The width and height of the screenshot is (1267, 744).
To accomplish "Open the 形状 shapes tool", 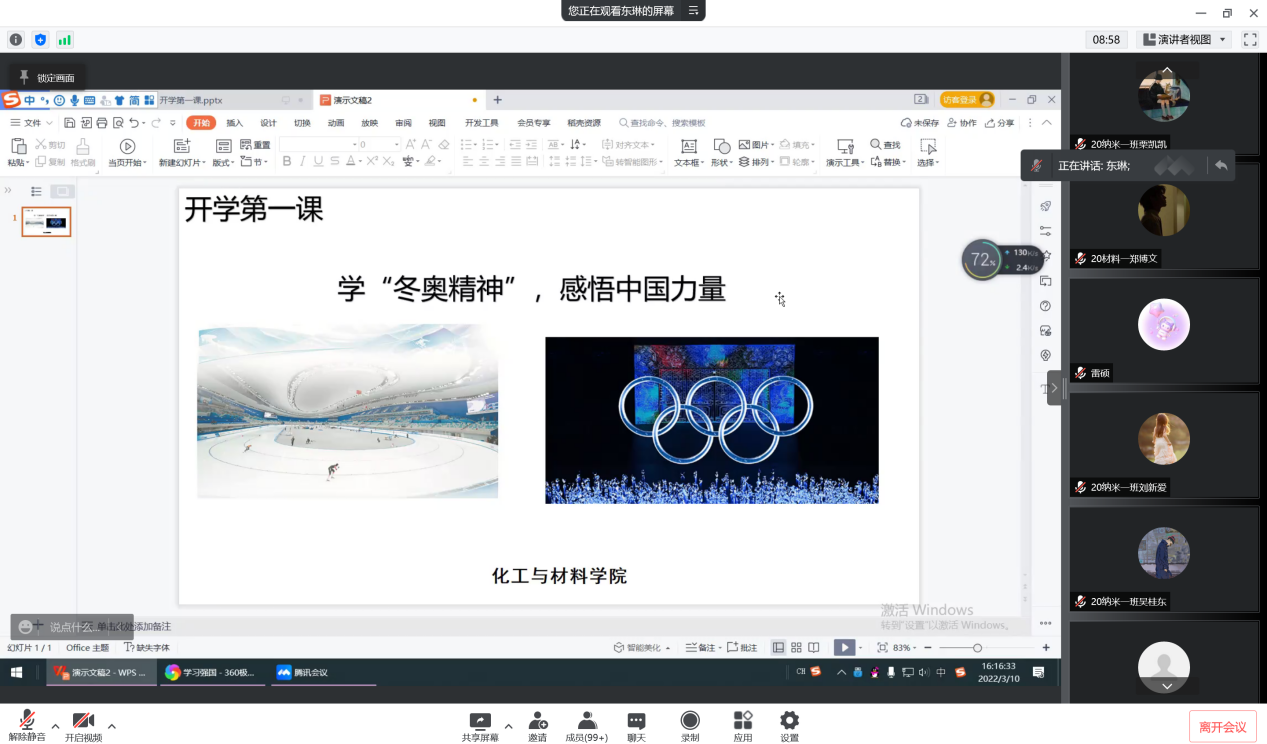I will tap(720, 153).
